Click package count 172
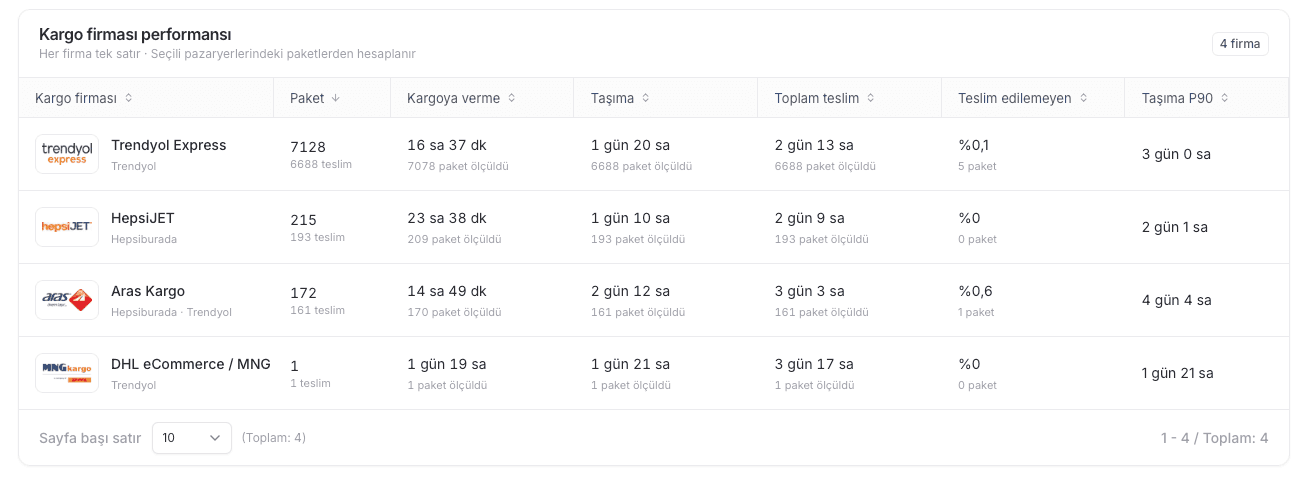Screen dimensions: 1298x479 304,293
